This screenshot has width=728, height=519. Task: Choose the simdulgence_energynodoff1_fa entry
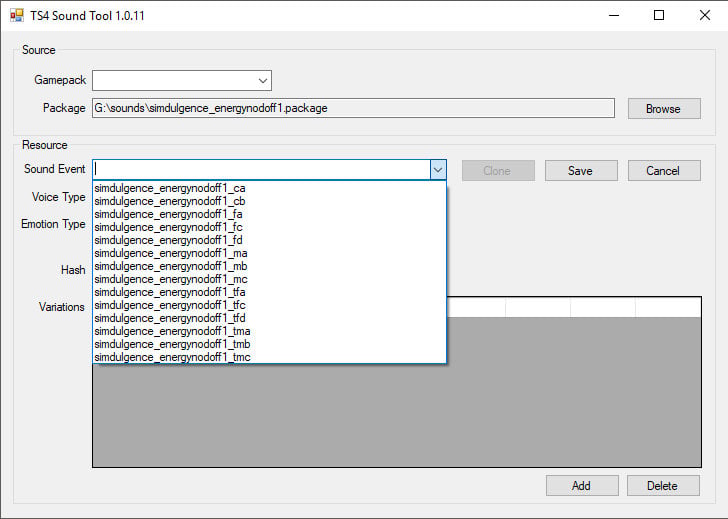pos(269,214)
